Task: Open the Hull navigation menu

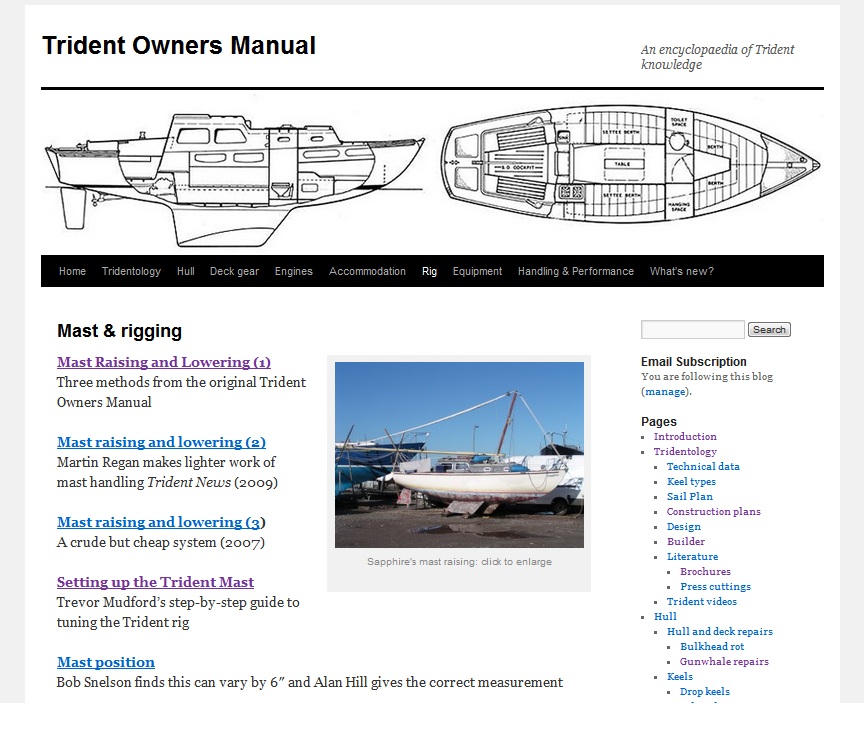Action: 185,271
